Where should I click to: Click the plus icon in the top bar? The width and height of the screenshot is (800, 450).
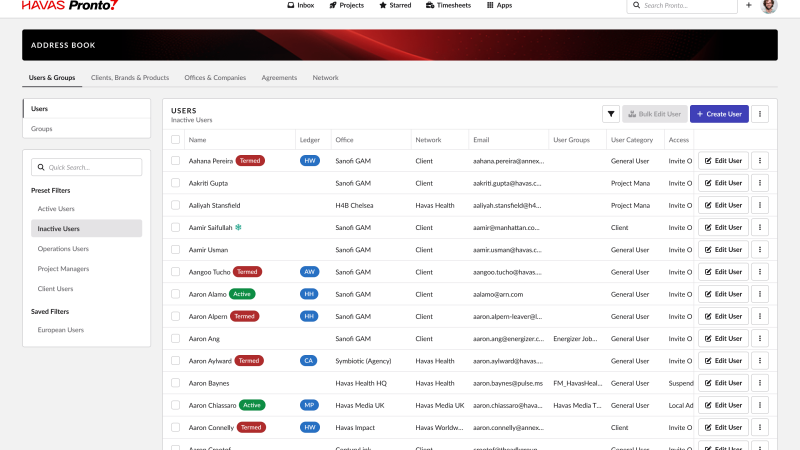point(748,5)
